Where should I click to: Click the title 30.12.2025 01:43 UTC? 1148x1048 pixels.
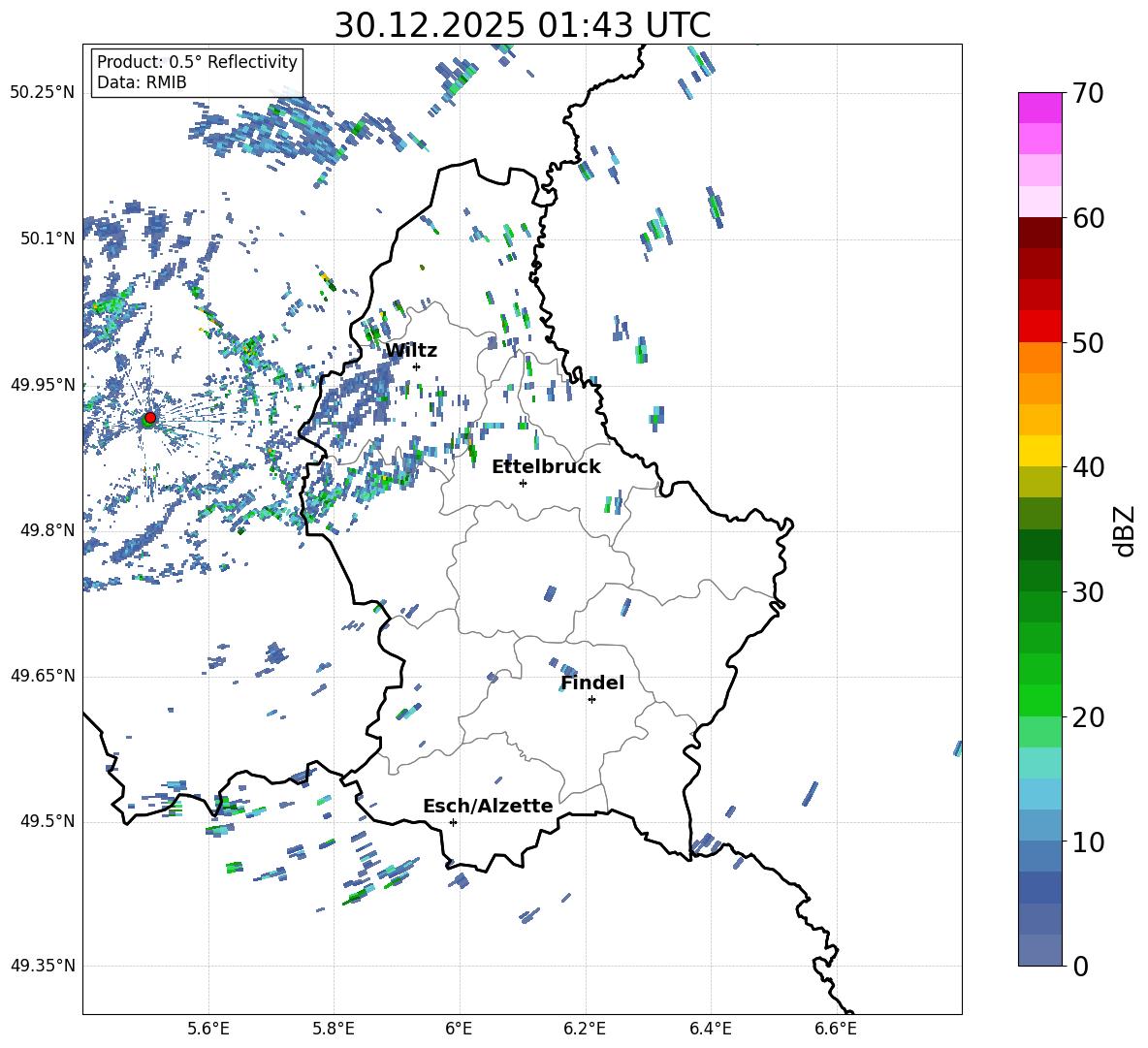point(523,25)
